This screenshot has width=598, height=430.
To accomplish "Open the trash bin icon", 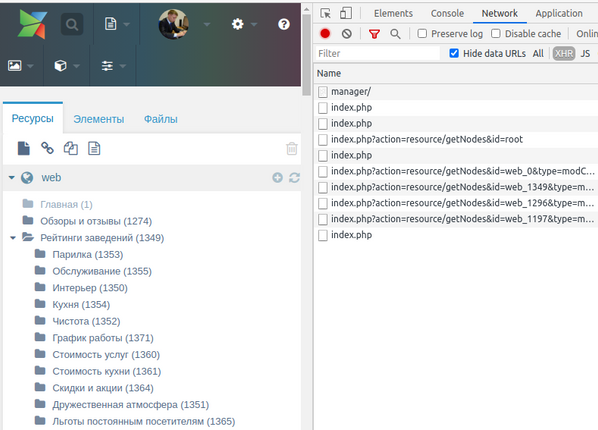I will (292, 148).
